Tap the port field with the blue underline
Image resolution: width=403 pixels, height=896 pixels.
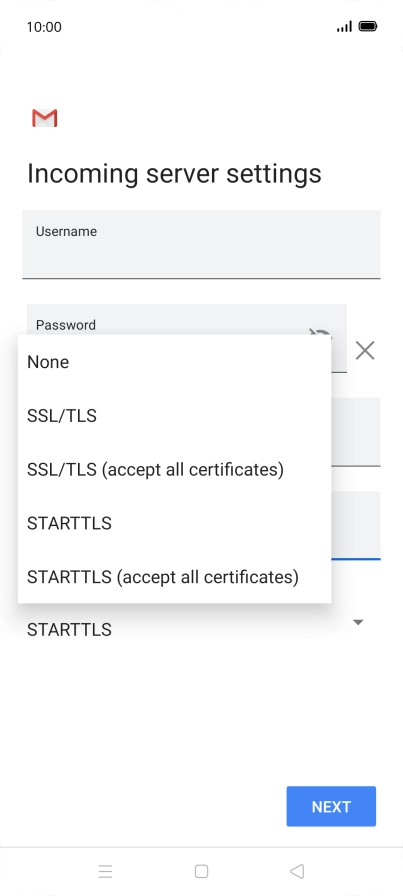[356, 525]
